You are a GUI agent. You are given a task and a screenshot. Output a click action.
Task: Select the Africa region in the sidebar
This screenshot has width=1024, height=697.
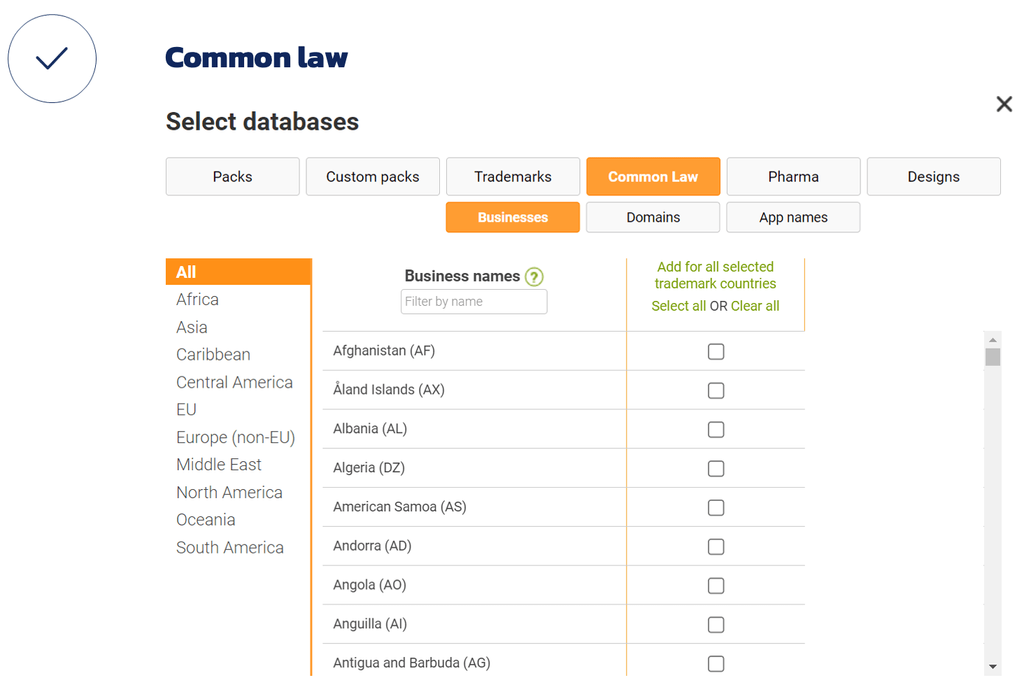pos(197,299)
